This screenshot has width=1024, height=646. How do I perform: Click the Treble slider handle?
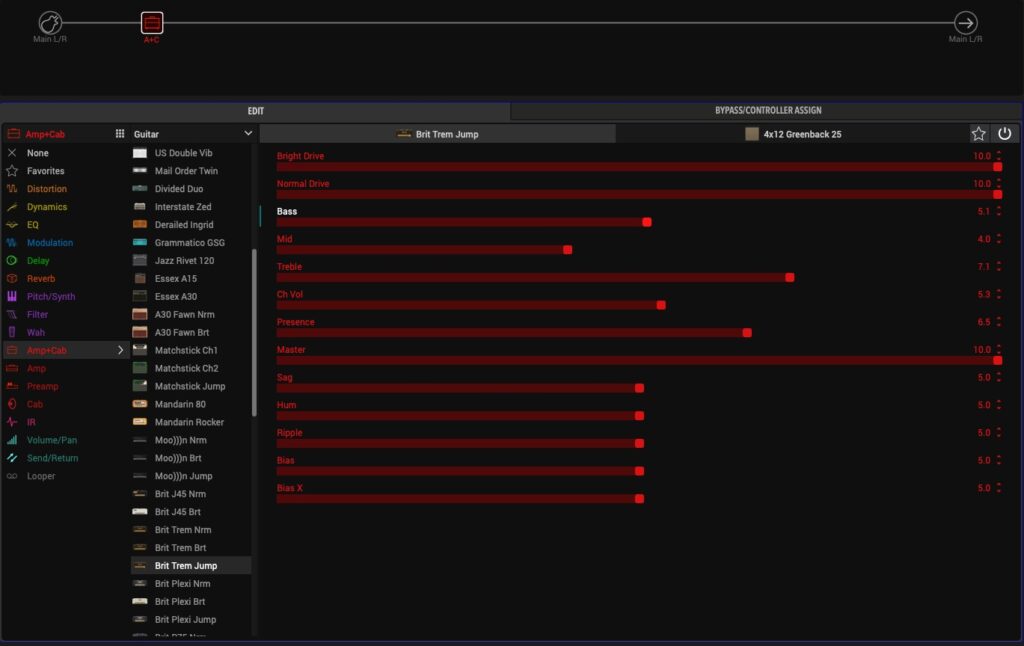point(790,277)
